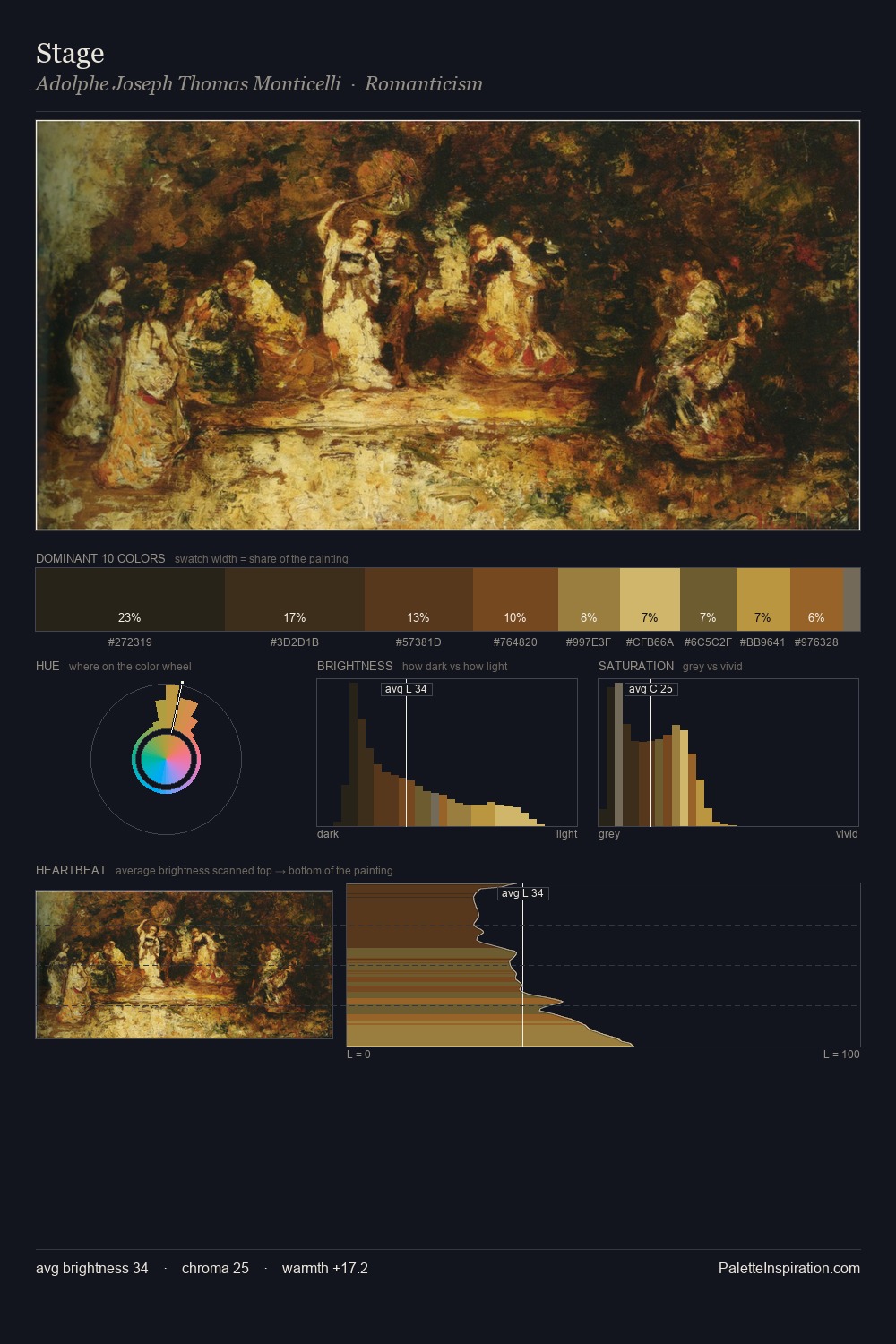Screen dimensions: 896x1344
Task: Click the 'L = 0' axis label
Action: [x=358, y=1055]
